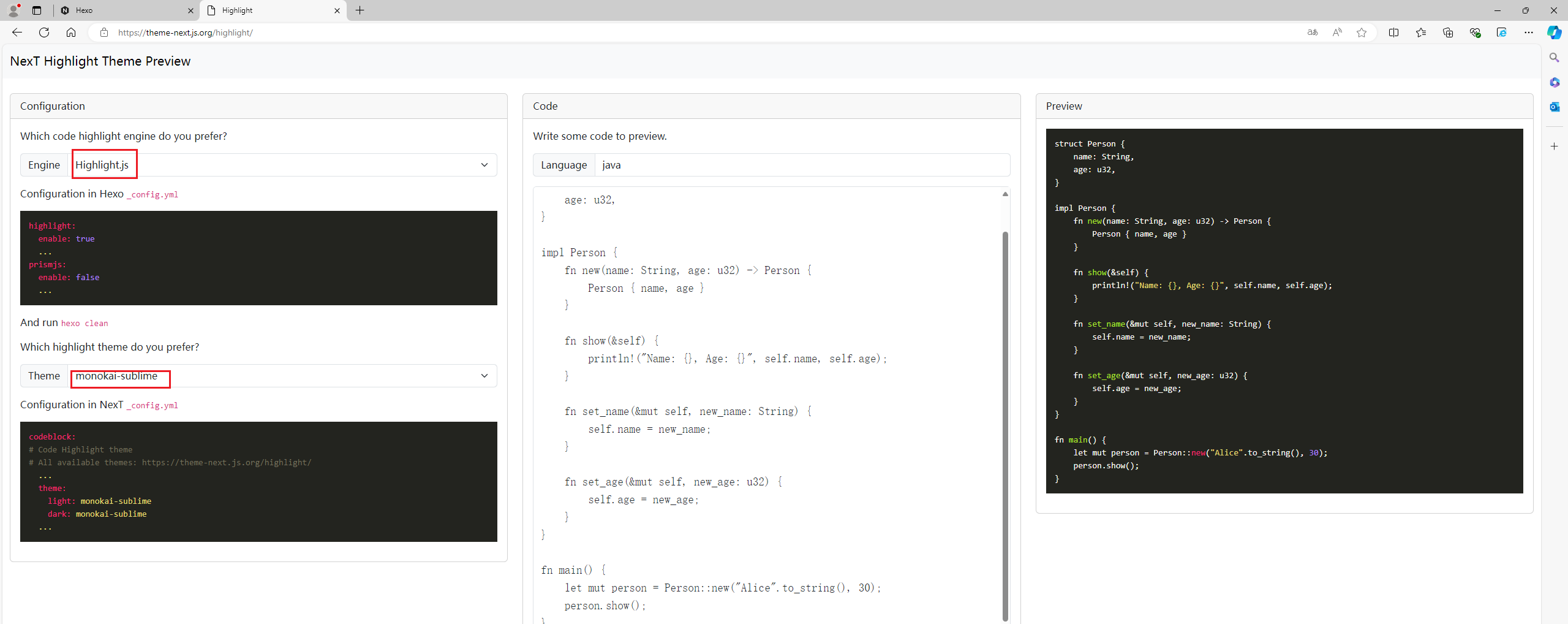Click 'highlight:' in Hexo config block
1568x624 pixels.
pos(52,226)
